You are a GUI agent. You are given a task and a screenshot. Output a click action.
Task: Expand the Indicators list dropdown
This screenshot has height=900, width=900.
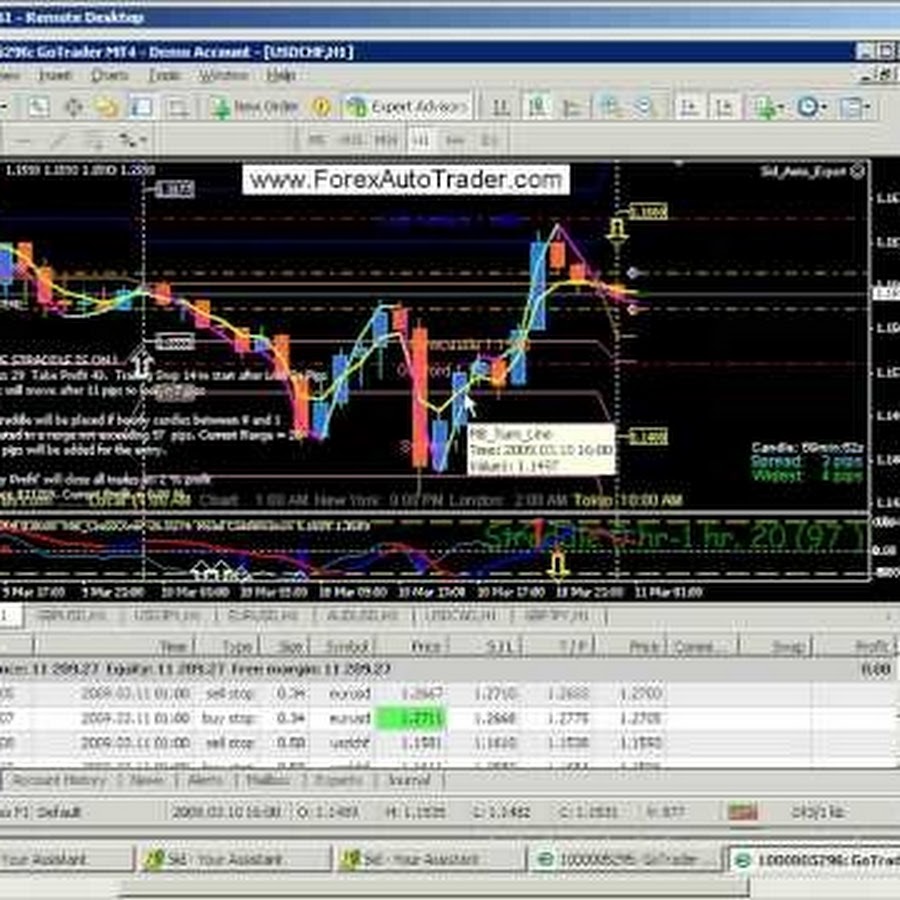(x=769, y=107)
